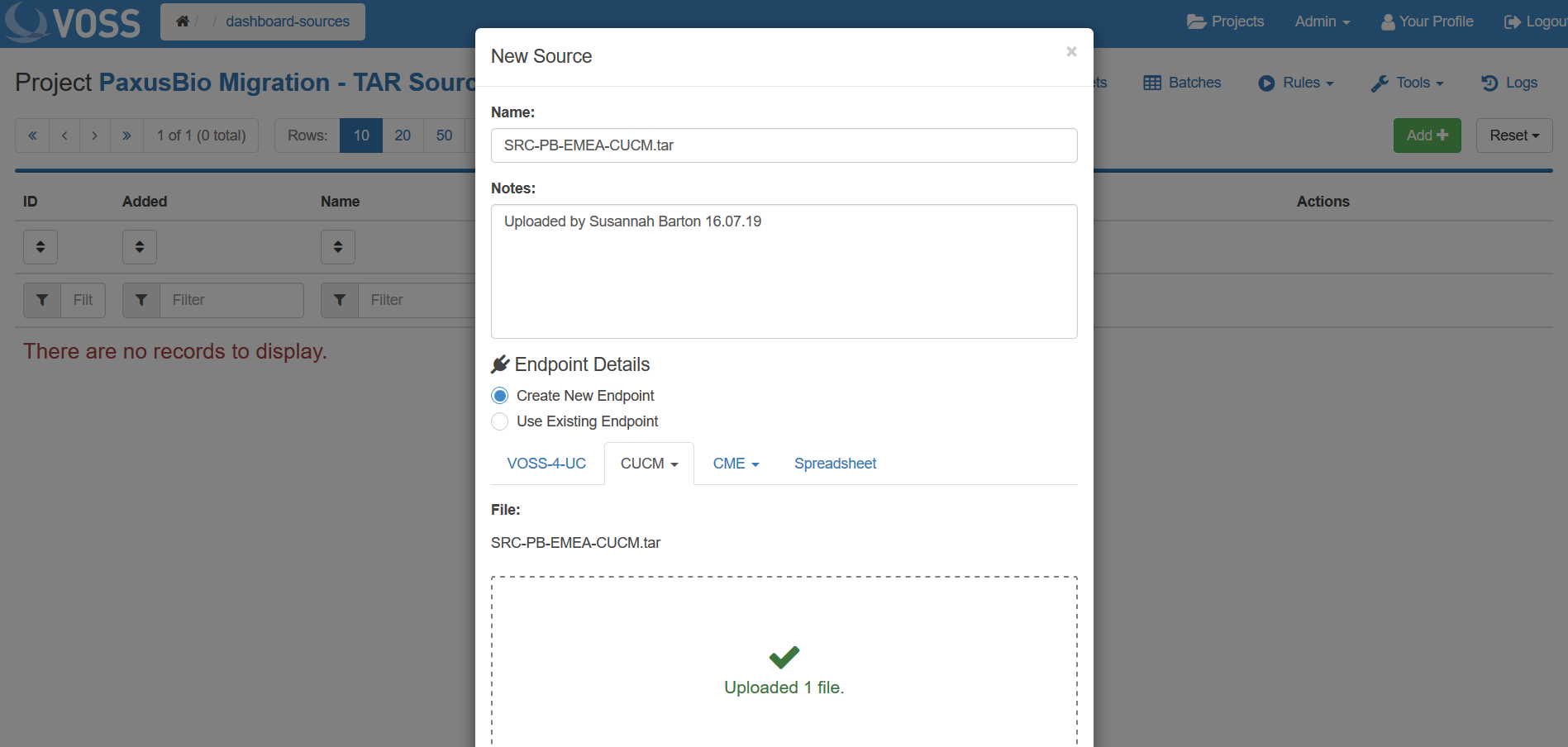Click the green Add button
Image resolution: width=1568 pixels, height=747 pixels.
[x=1427, y=136]
